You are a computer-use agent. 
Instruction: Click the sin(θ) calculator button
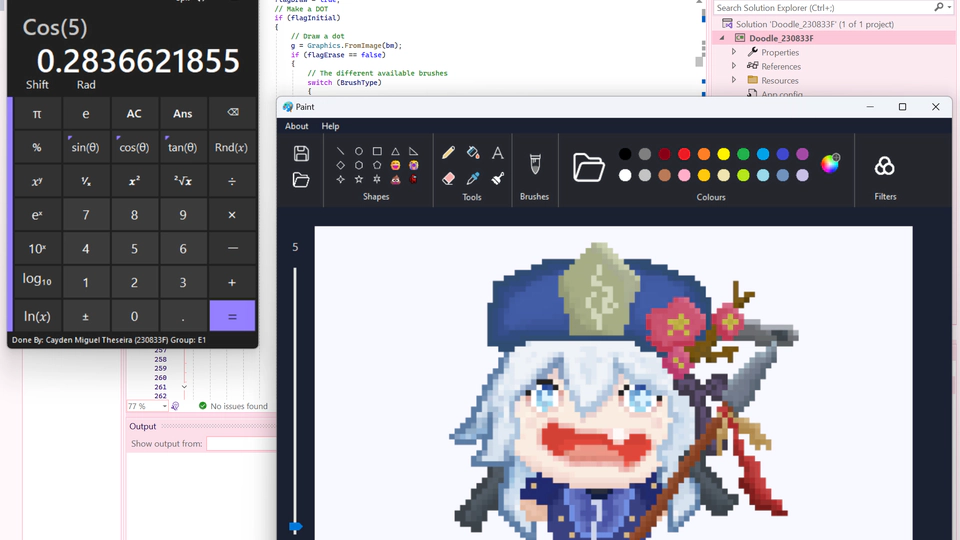tap(85, 148)
